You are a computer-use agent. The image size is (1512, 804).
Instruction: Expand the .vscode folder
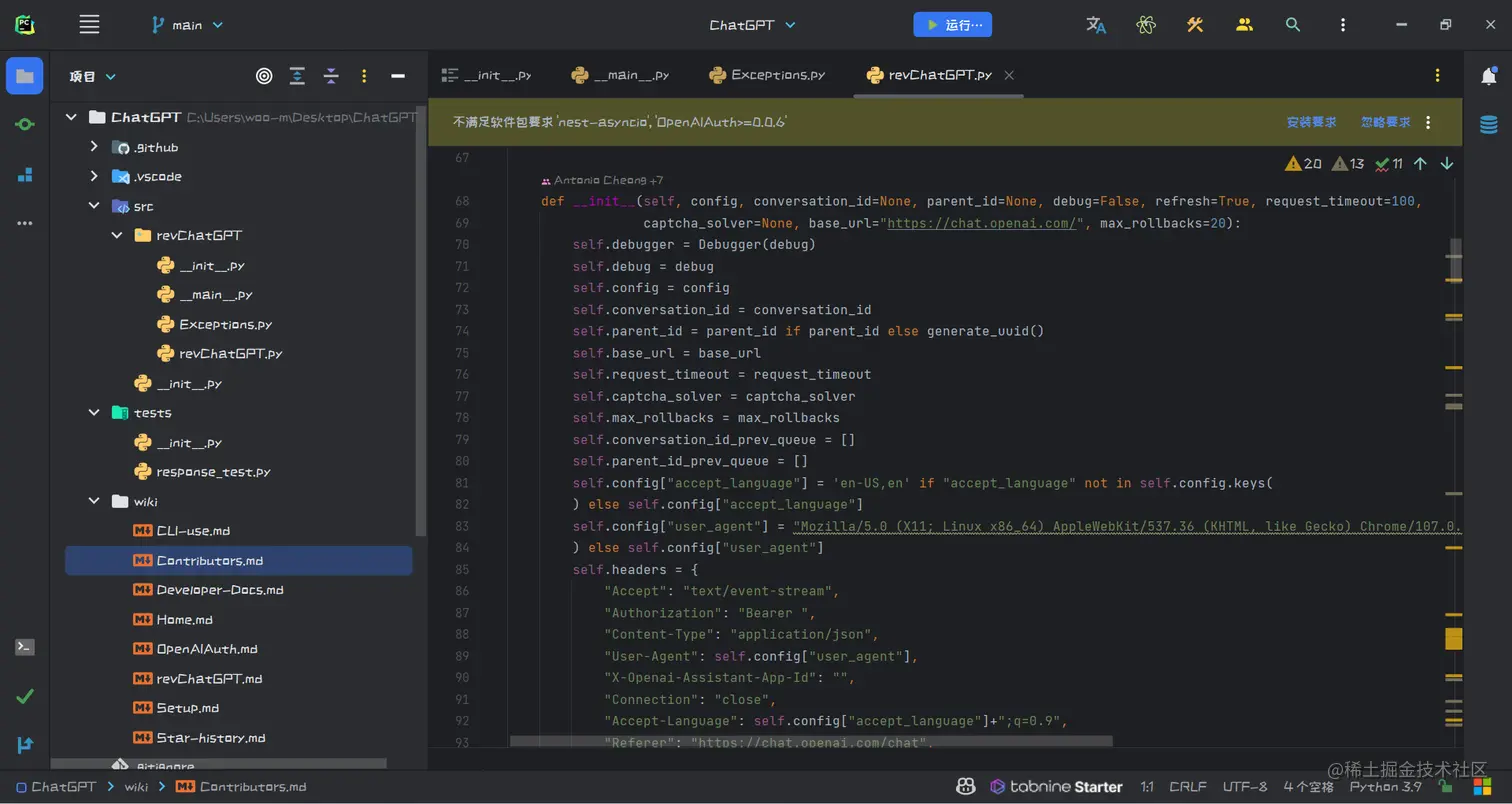[94, 176]
